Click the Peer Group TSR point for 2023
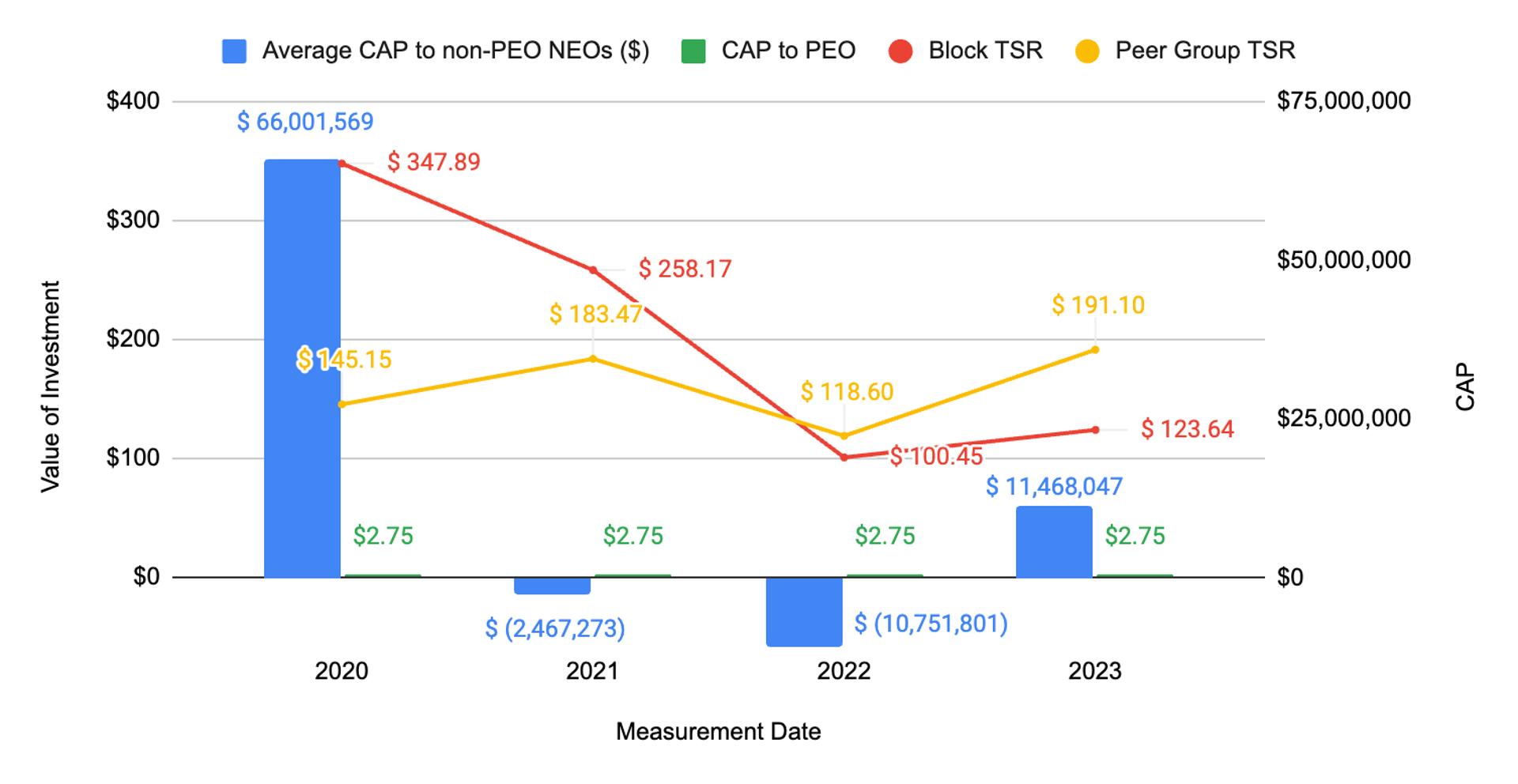The height and width of the screenshot is (784, 1518). [x=1095, y=349]
